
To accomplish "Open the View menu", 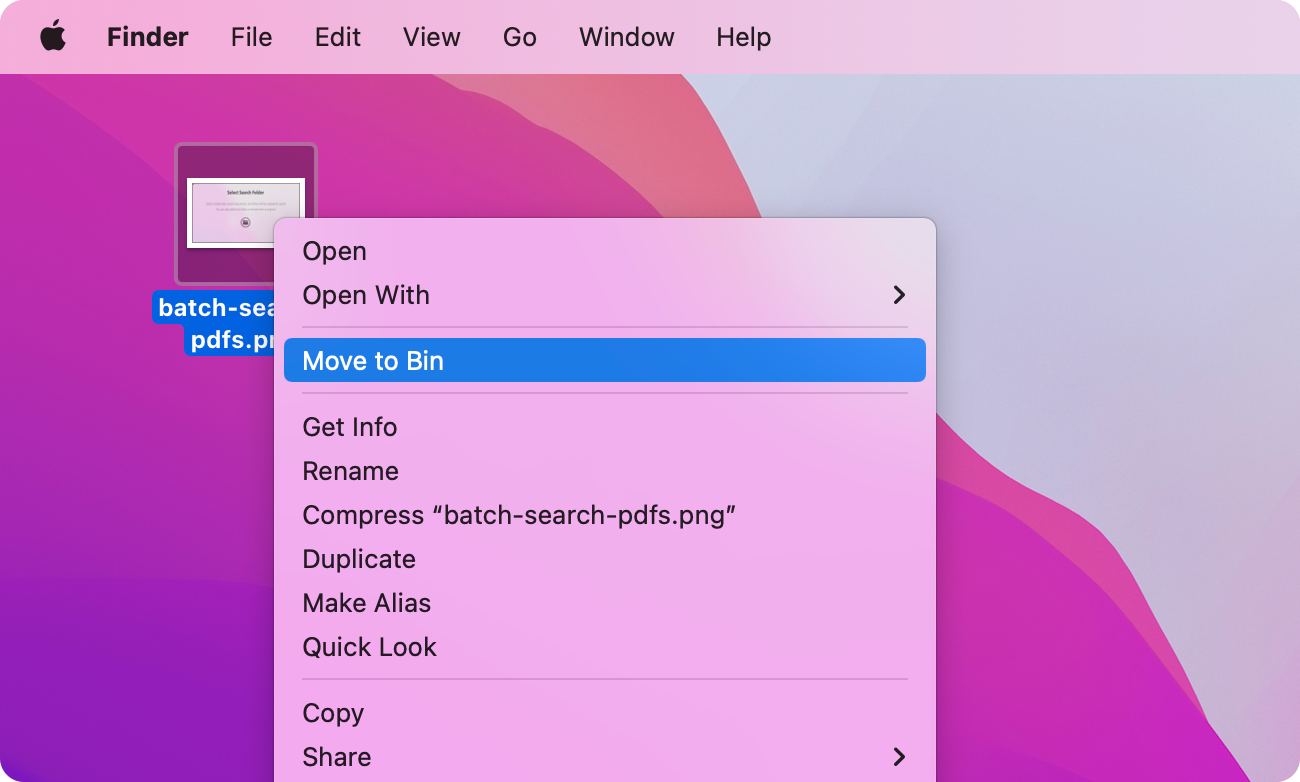I will click(431, 36).
